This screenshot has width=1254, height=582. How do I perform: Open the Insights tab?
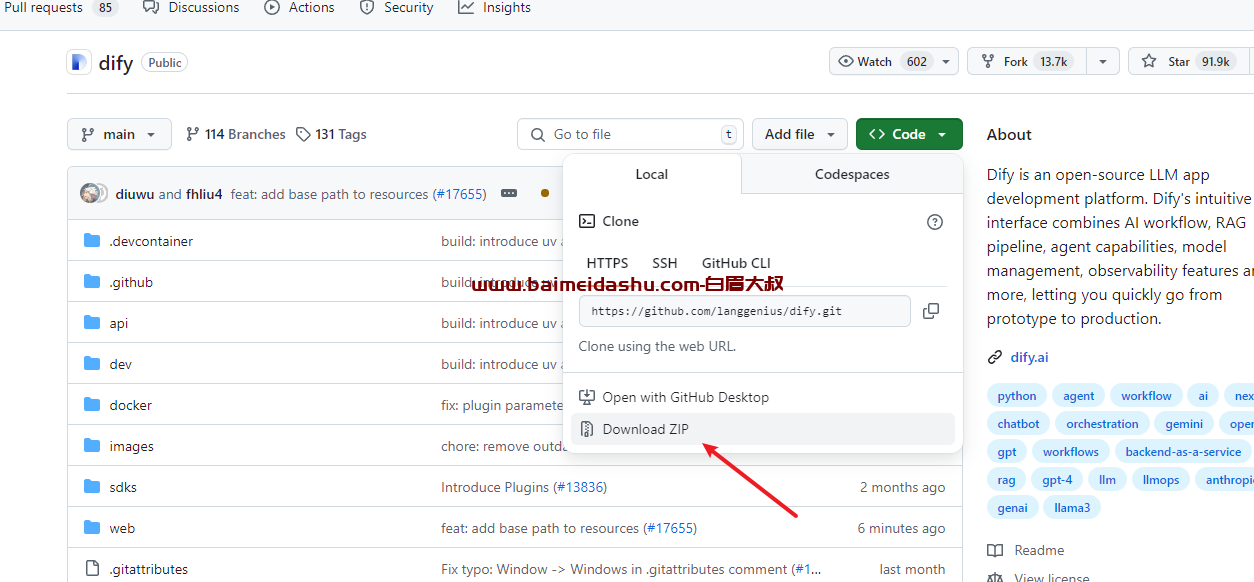(x=494, y=7)
